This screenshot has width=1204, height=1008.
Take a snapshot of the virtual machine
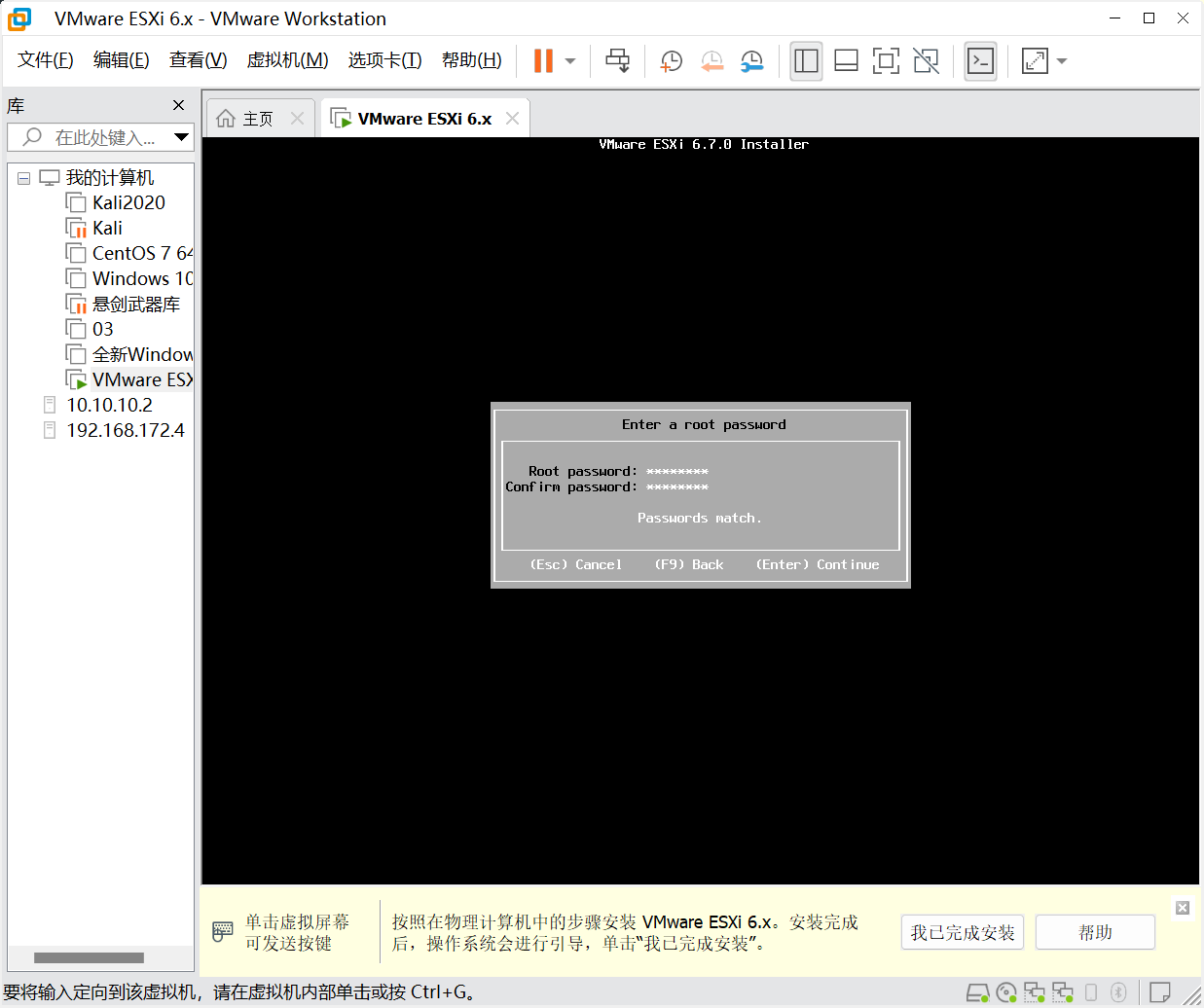point(671,61)
